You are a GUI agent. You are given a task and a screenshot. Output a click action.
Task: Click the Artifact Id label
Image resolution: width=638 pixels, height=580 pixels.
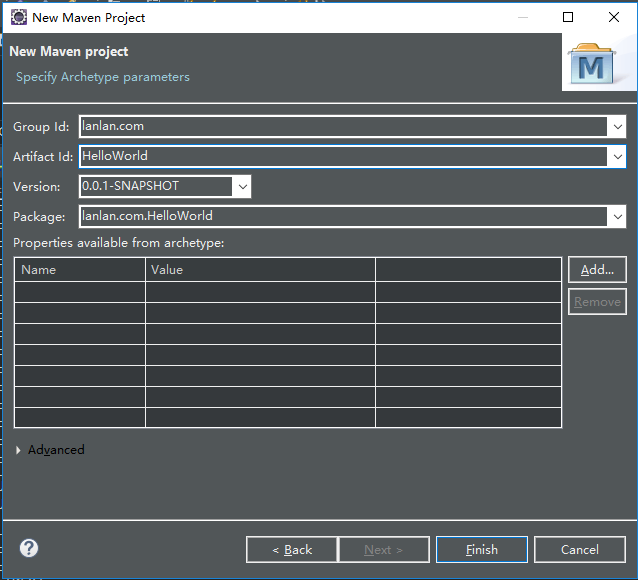point(43,157)
